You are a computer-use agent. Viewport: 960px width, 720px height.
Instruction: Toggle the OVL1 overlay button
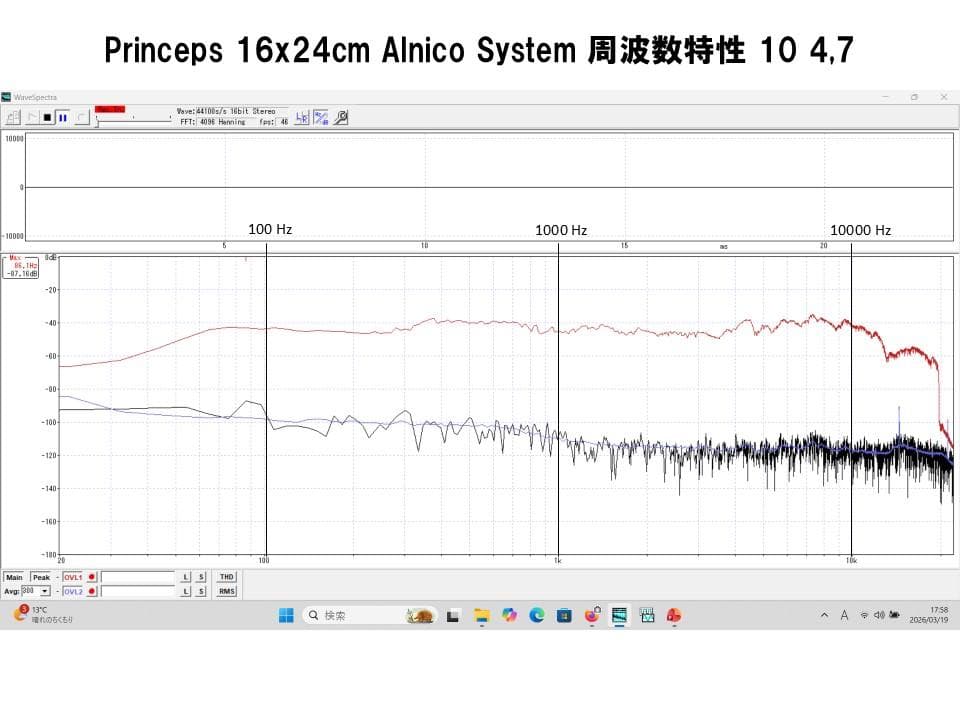(72, 577)
